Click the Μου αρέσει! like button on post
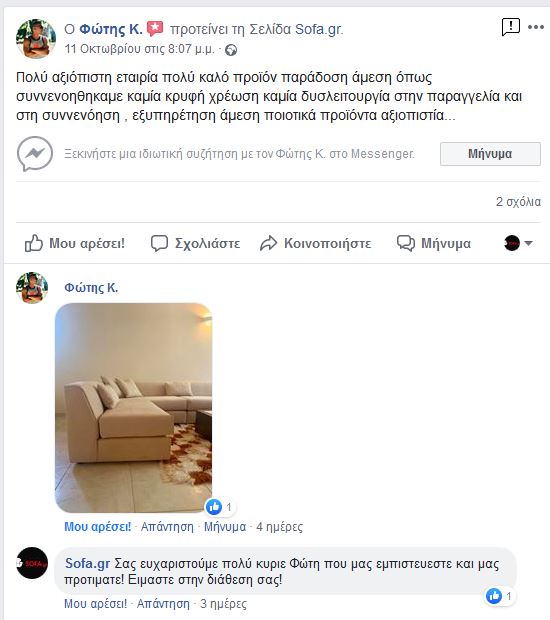The width and height of the screenshot is (550, 620). coord(75,243)
